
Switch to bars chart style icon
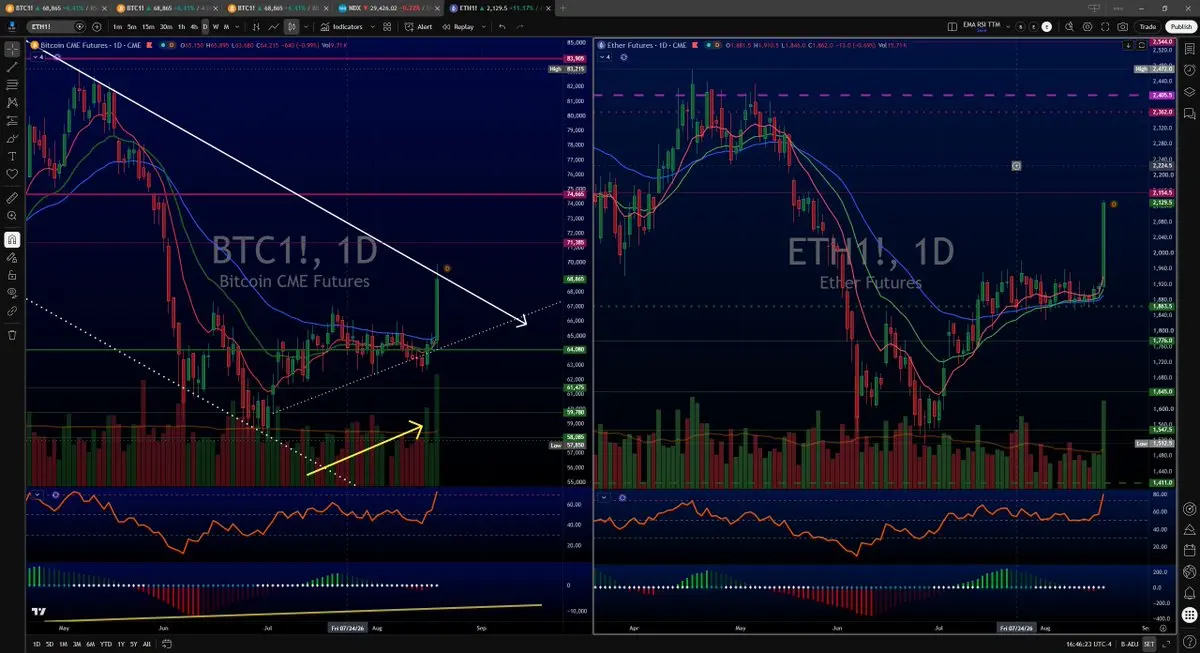[x=256, y=26]
